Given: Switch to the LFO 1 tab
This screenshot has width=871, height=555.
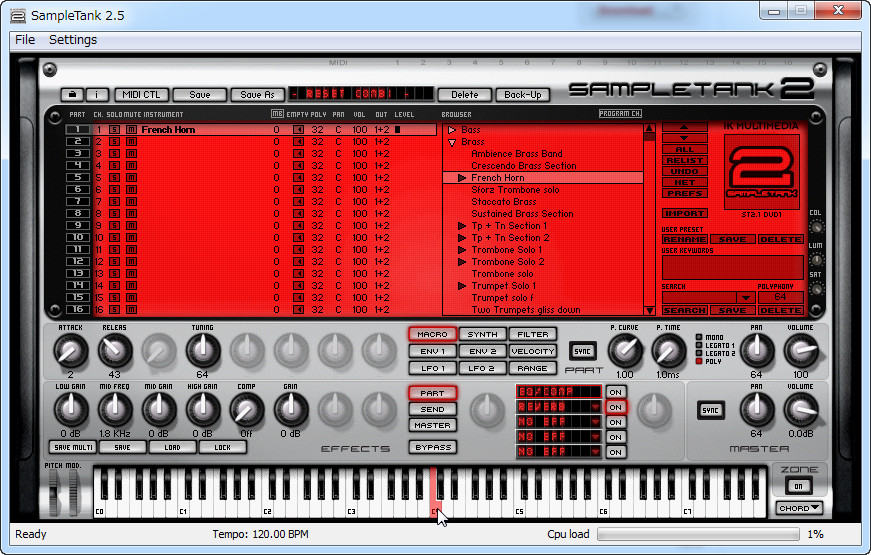Looking at the screenshot, I should pos(433,368).
